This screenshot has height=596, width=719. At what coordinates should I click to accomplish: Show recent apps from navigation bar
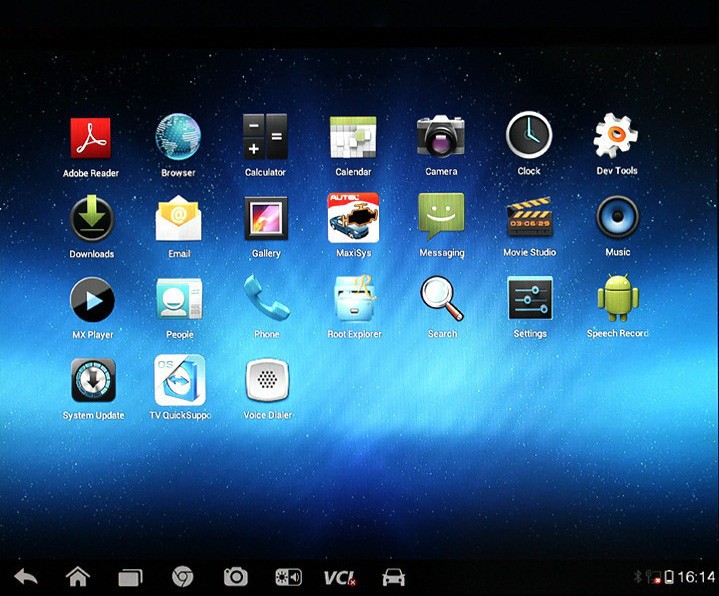130,577
